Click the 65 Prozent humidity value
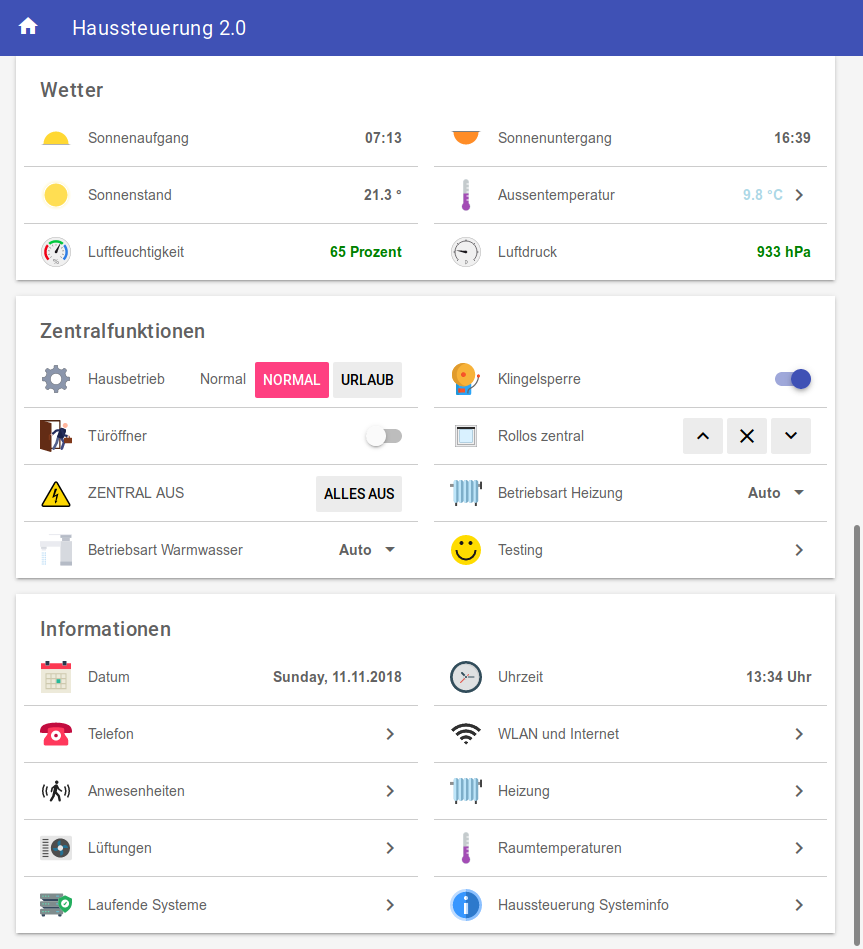 pos(366,252)
